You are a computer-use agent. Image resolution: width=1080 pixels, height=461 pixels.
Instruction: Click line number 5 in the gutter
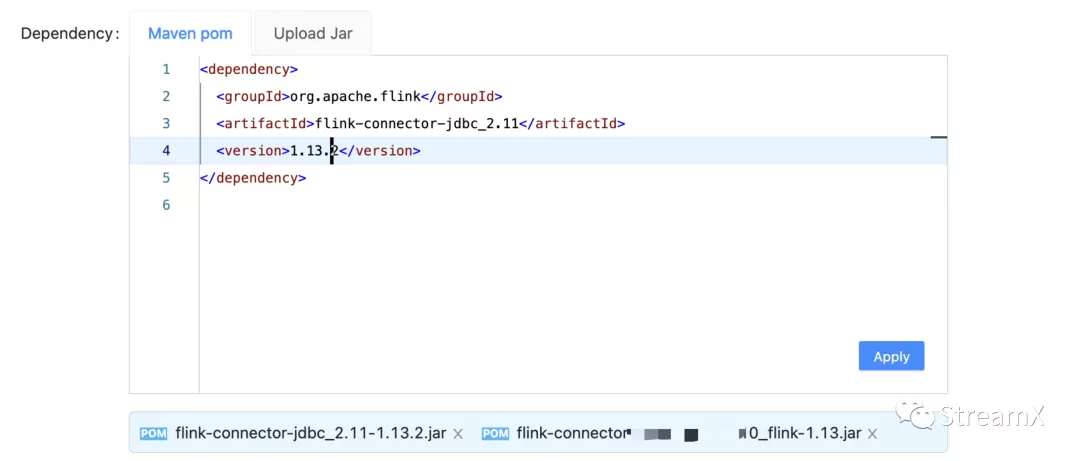click(x=166, y=178)
